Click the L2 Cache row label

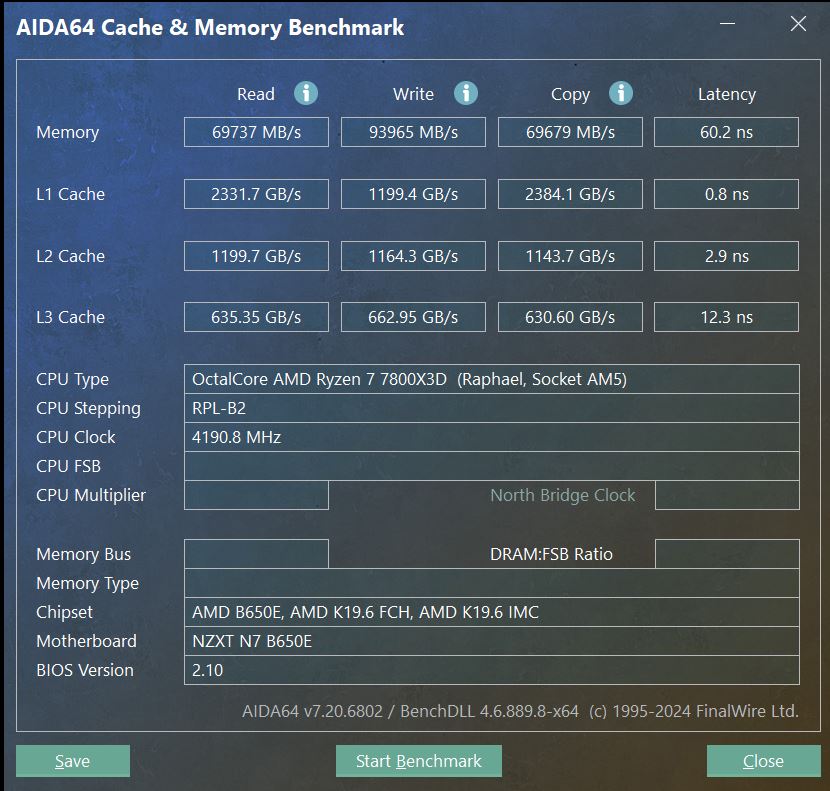(x=70, y=256)
